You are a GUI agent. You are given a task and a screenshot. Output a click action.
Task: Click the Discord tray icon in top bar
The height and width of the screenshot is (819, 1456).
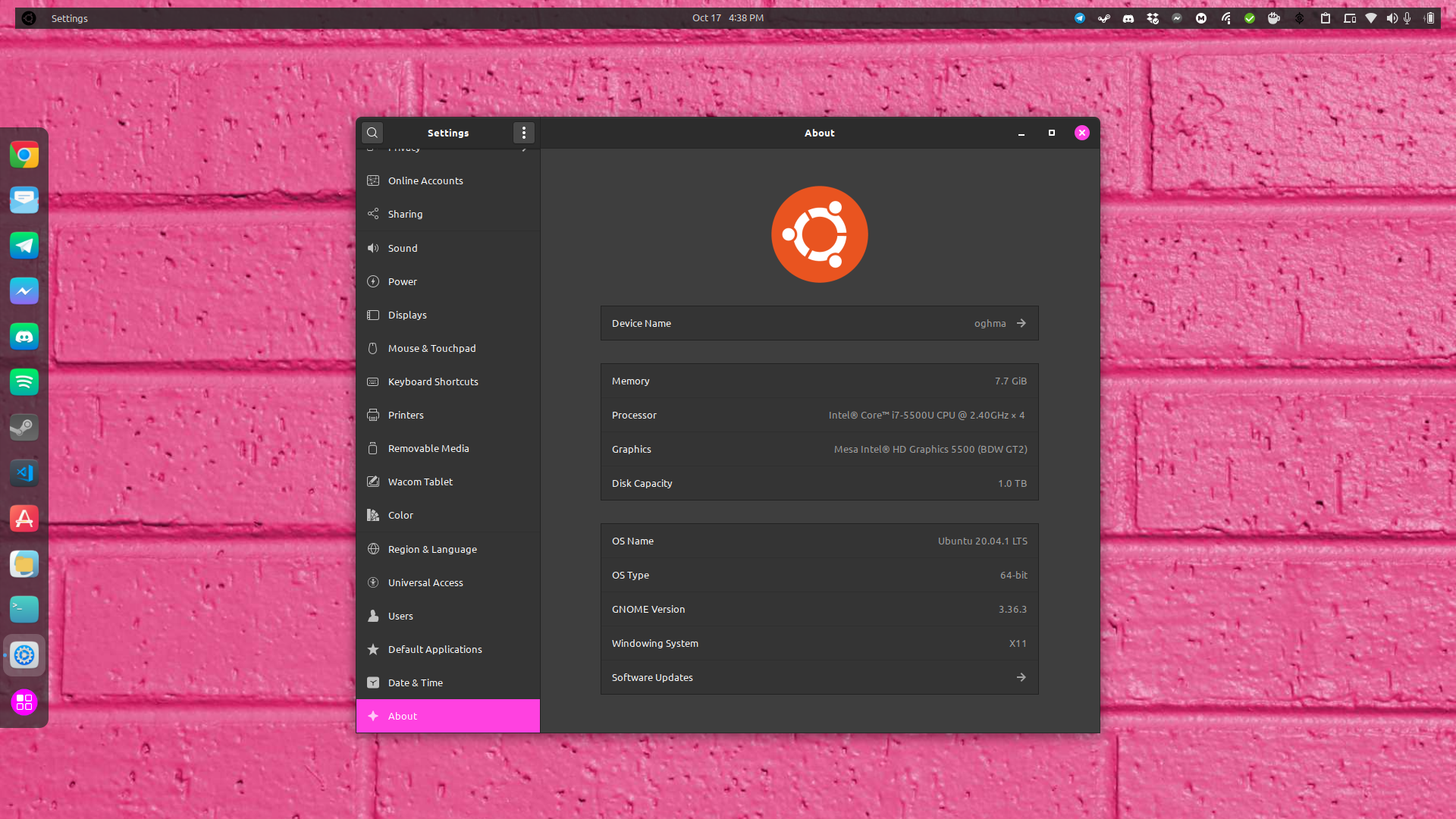point(1128,18)
